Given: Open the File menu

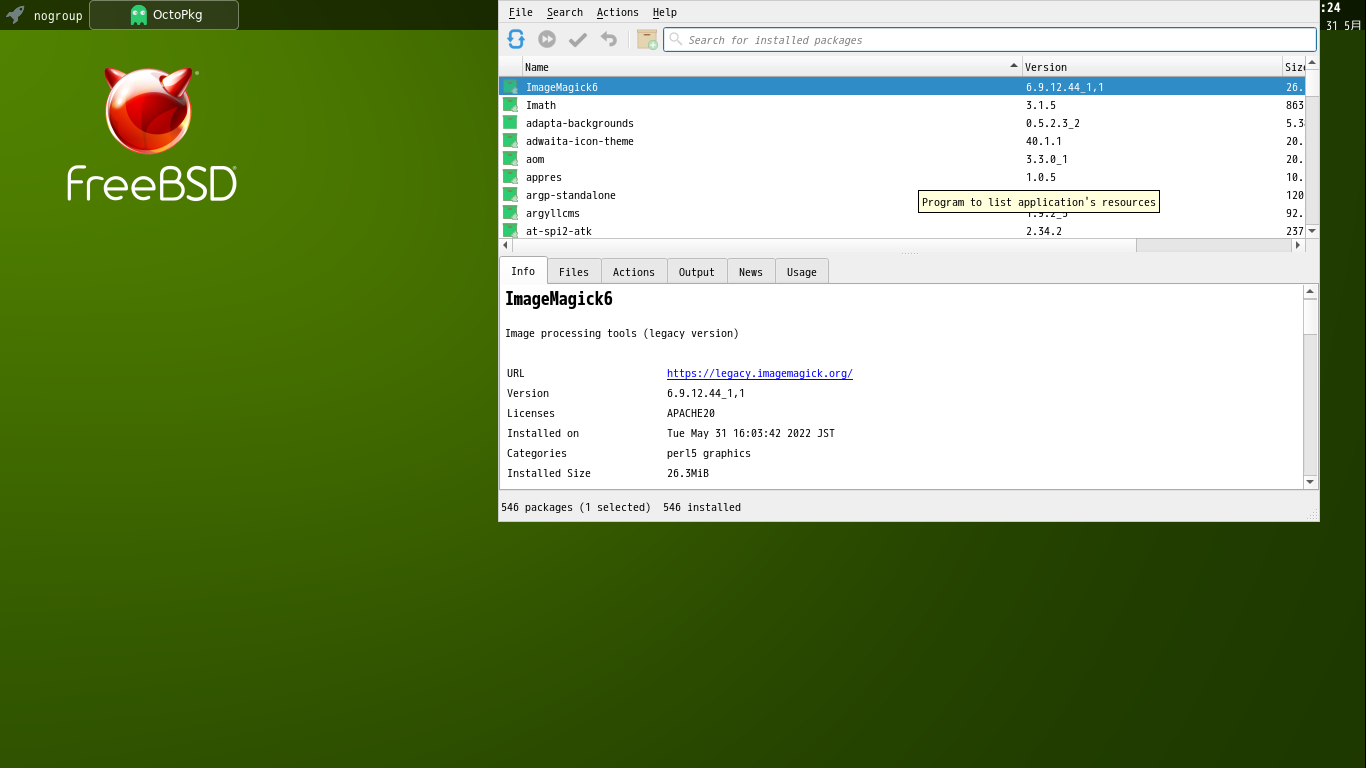Looking at the screenshot, I should pos(520,12).
